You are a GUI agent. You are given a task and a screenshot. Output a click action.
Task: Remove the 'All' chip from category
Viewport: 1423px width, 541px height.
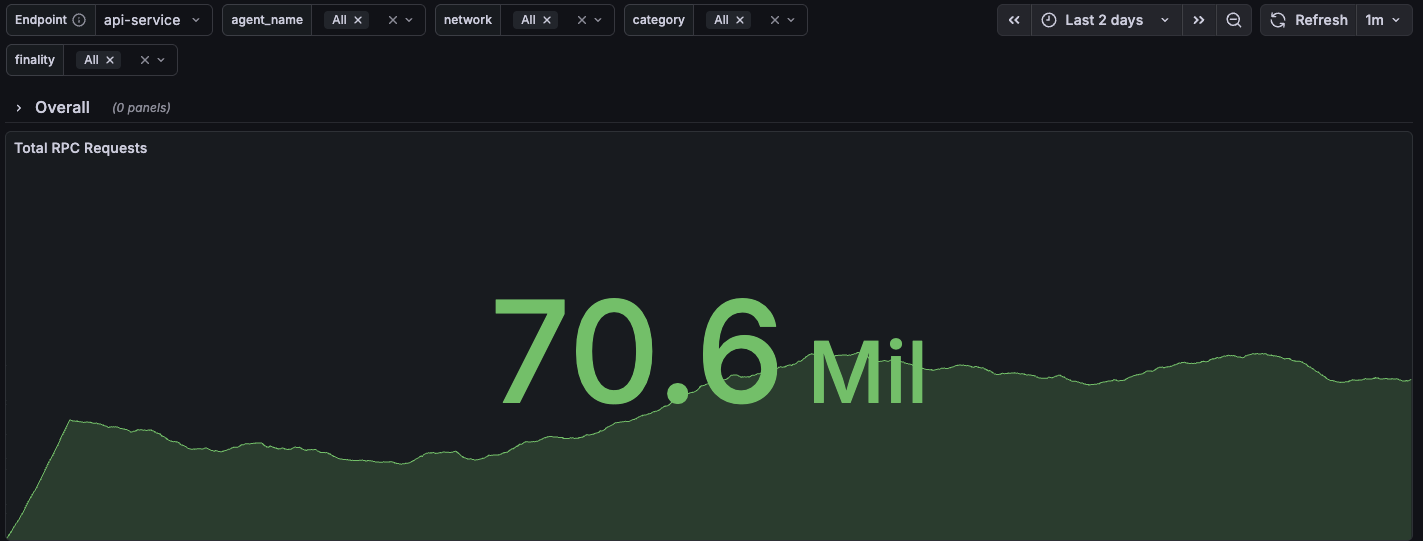click(740, 20)
